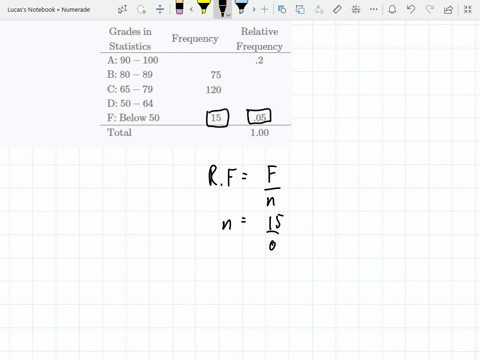Pick the yellow highlighter pen
This screenshot has height=360, width=480.
pos(203,7)
